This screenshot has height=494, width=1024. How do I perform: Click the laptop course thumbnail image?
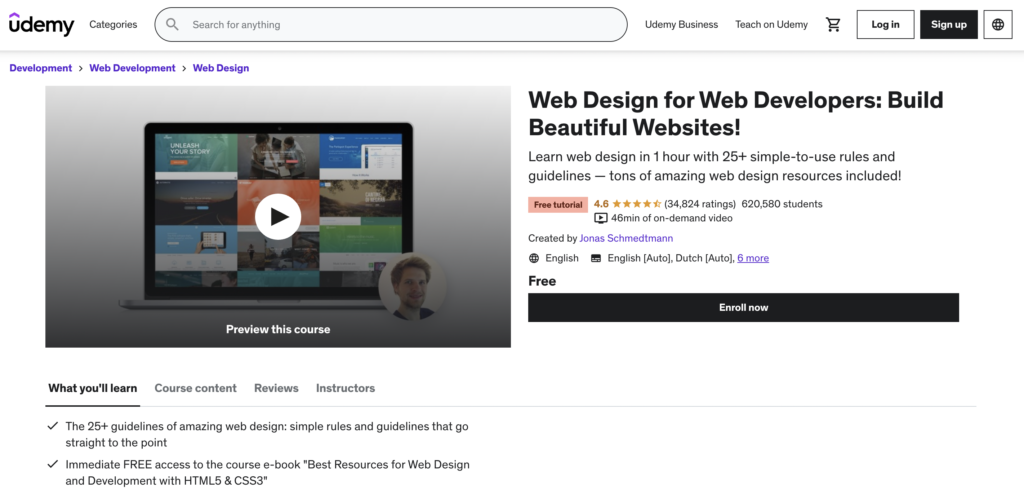pyautogui.click(x=278, y=216)
